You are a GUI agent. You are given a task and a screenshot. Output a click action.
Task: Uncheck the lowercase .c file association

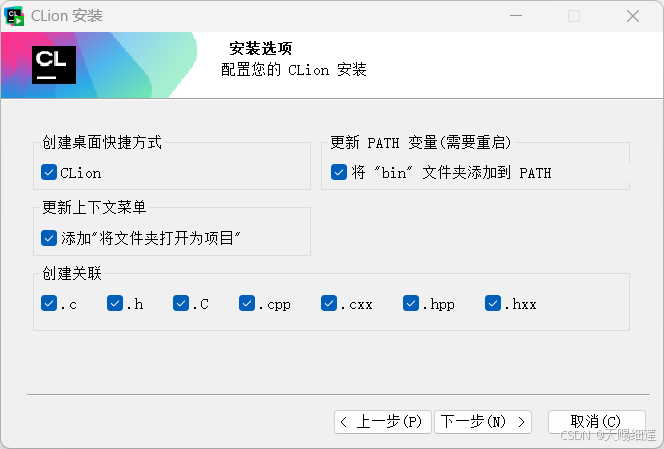coord(49,303)
